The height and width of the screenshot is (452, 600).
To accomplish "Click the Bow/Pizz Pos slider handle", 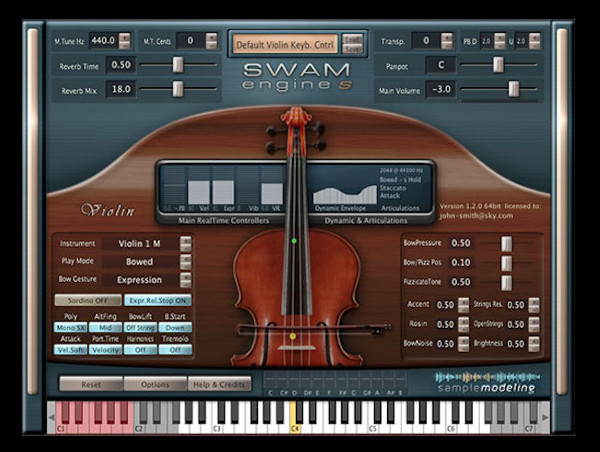I will point(506,263).
